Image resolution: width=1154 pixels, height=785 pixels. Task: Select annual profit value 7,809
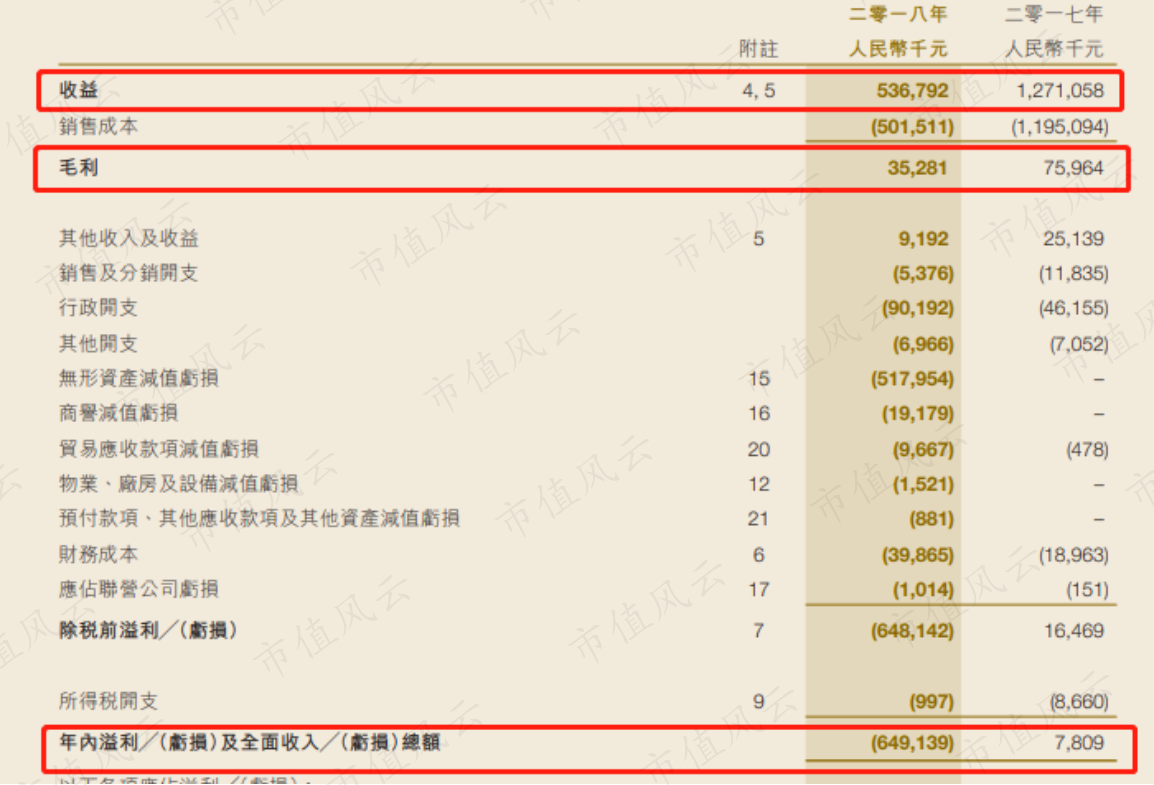coord(1079,742)
